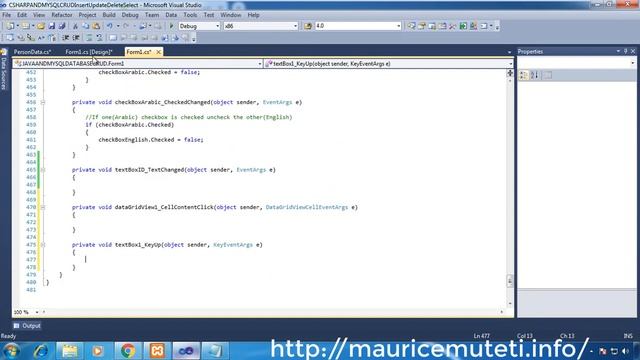Close the Form1.cs tab with its X
640x360 pixels.
tap(158, 52)
